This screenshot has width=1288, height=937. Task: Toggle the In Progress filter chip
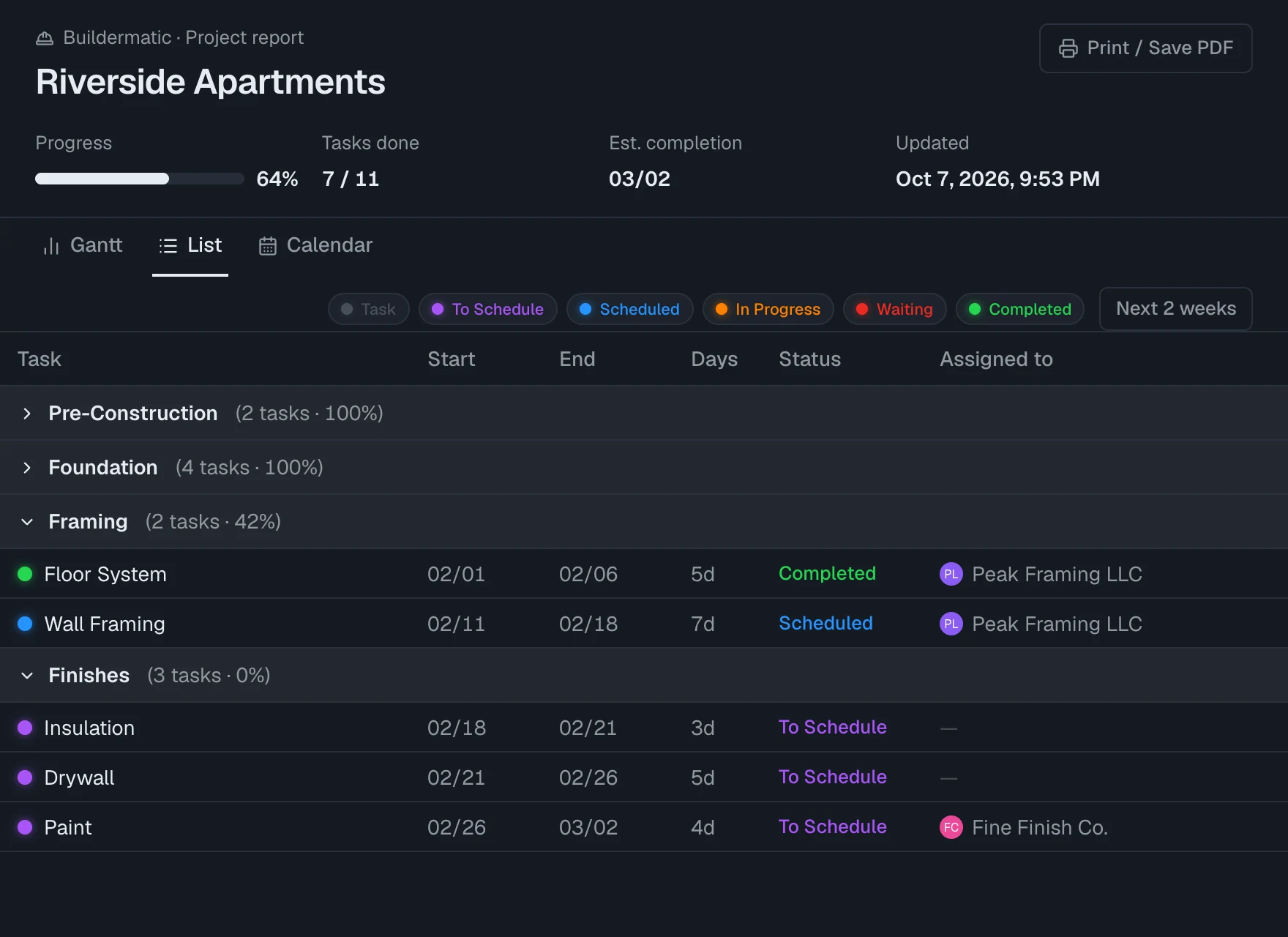point(768,309)
